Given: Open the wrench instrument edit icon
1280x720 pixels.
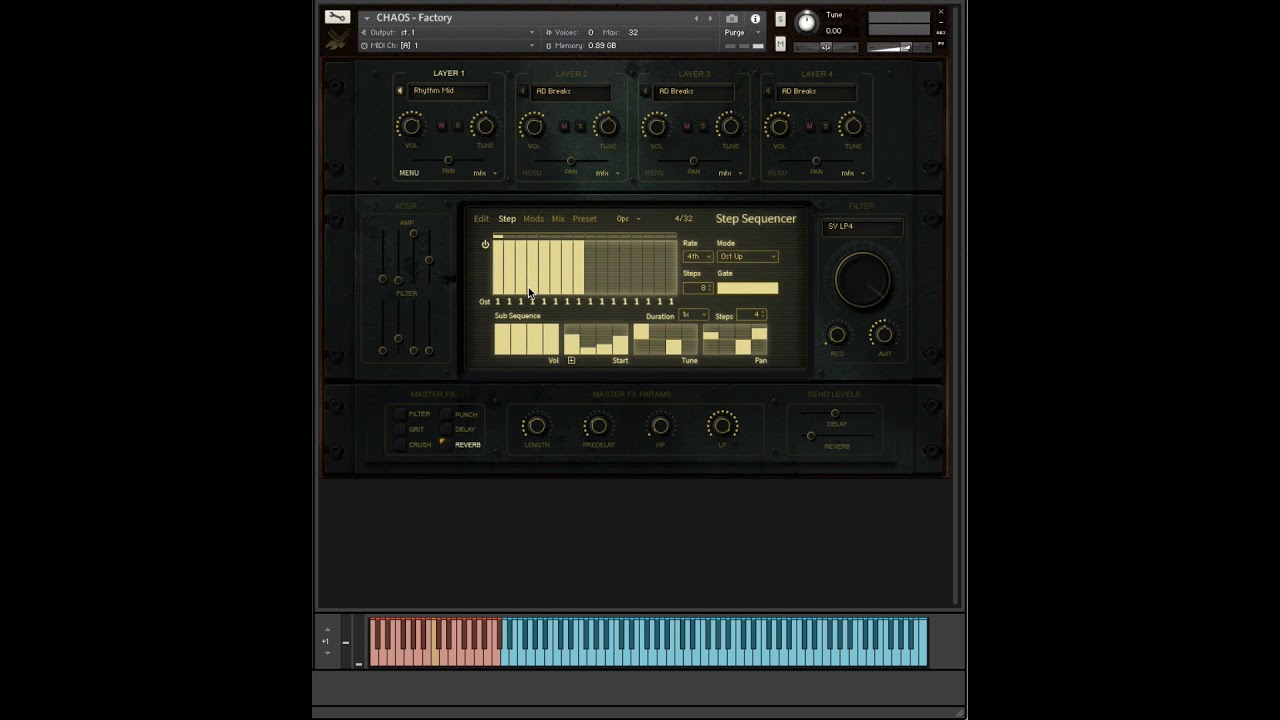Looking at the screenshot, I should [x=337, y=17].
